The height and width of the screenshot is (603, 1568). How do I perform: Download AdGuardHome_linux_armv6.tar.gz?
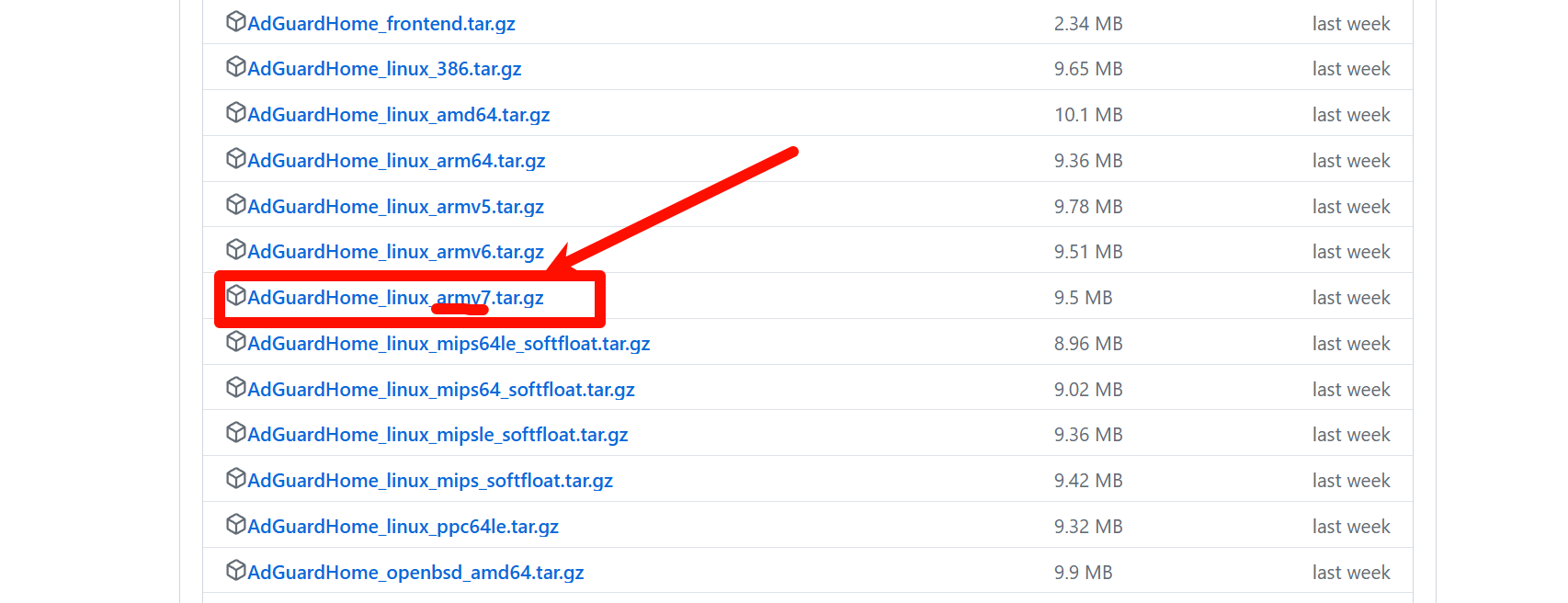tap(395, 252)
